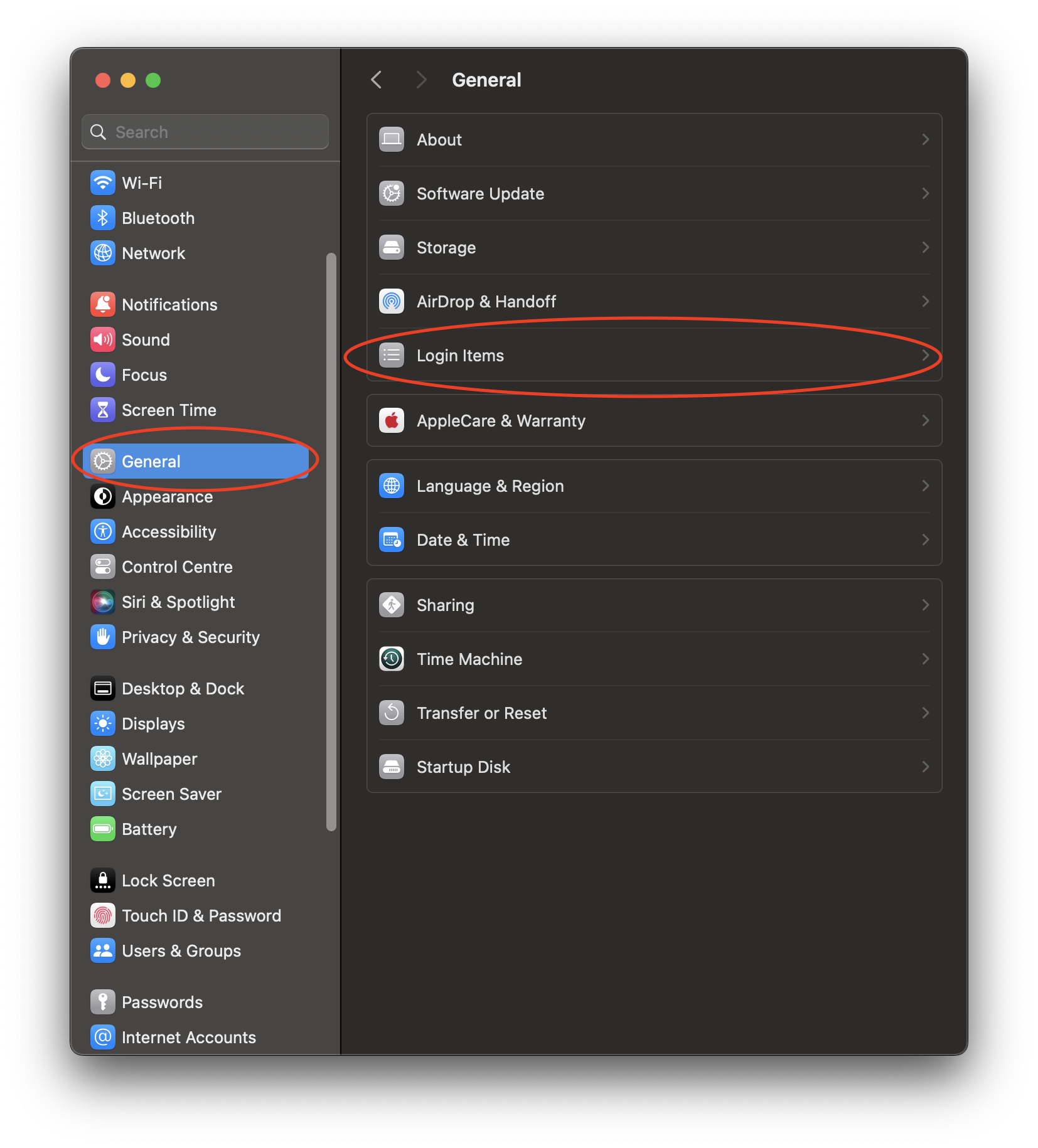1038x1148 pixels.
Task: Open the Transfer or Reset label
Action: (x=481, y=713)
